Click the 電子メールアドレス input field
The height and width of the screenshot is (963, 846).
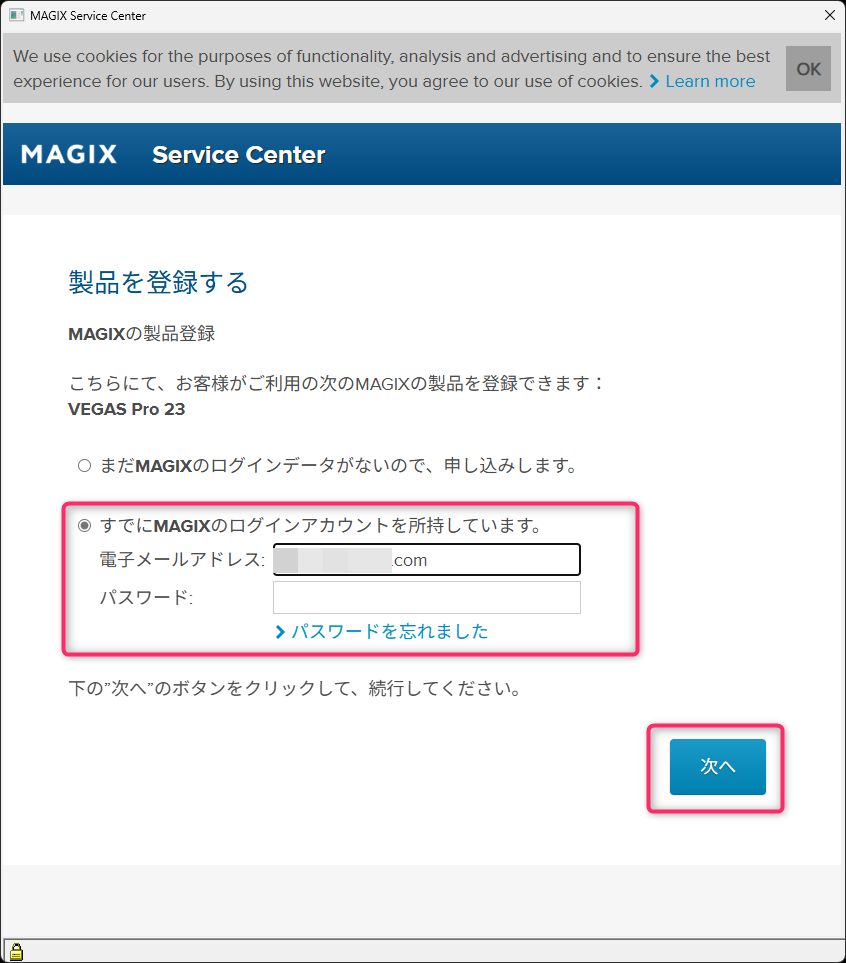pos(426,559)
